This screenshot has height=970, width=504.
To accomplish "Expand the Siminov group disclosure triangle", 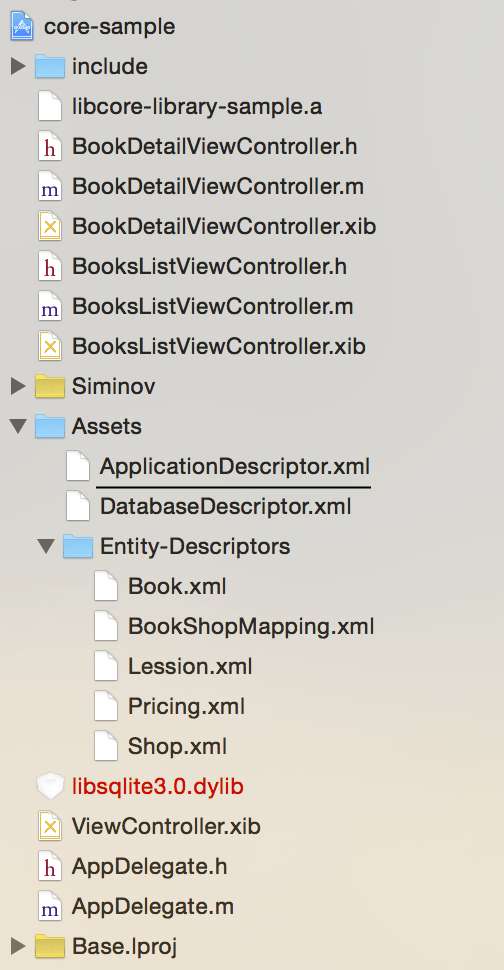I will point(18,386).
